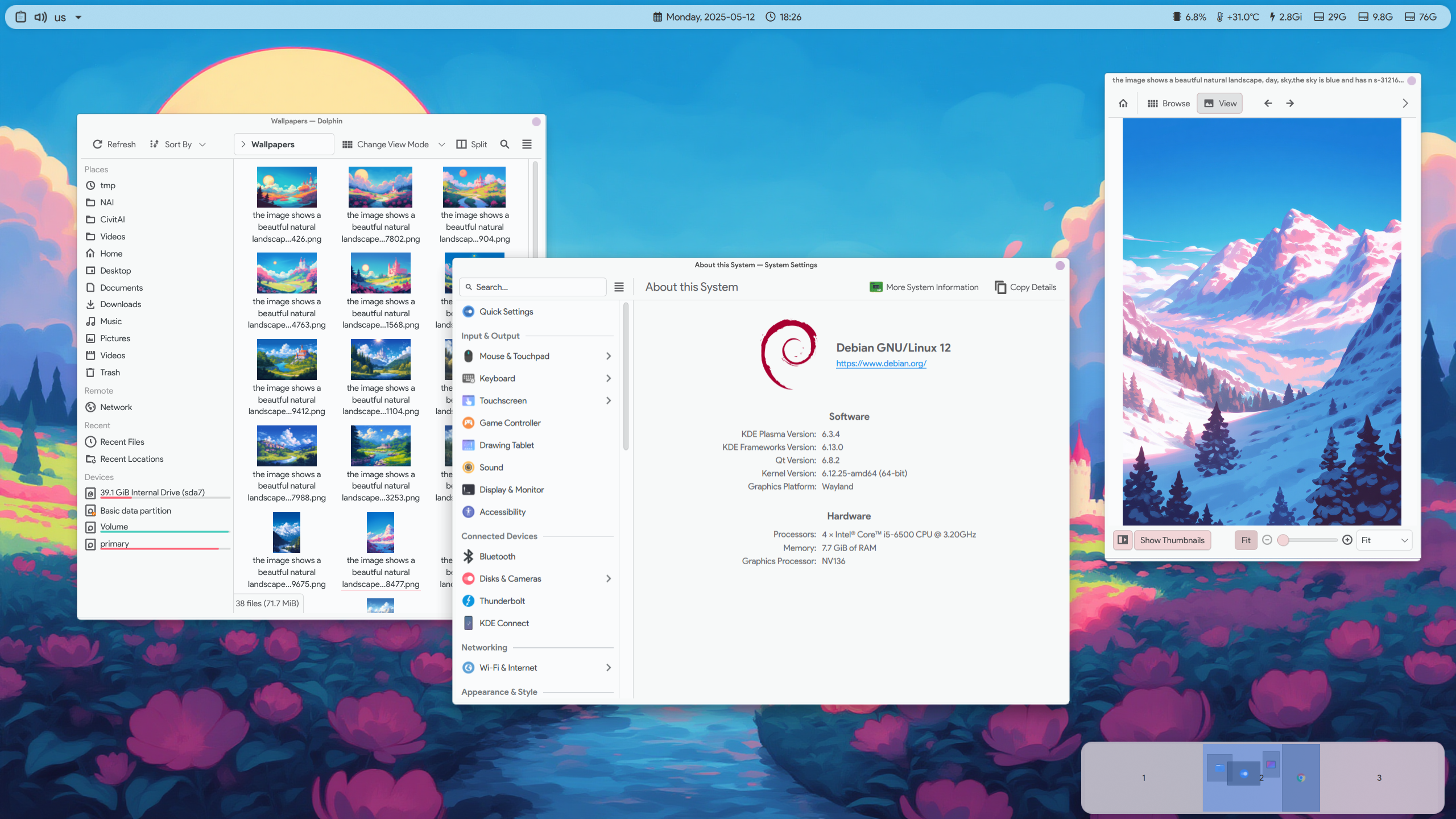Switch image viewer to Browse mode
The height and width of the screenshot is (819, 1456).
pyautogui.click(x=1168, y=104)
